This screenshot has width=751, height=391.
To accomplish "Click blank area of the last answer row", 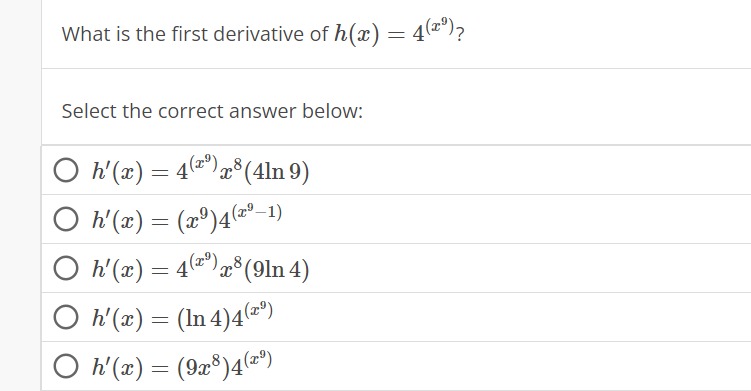I will [527, 366].
